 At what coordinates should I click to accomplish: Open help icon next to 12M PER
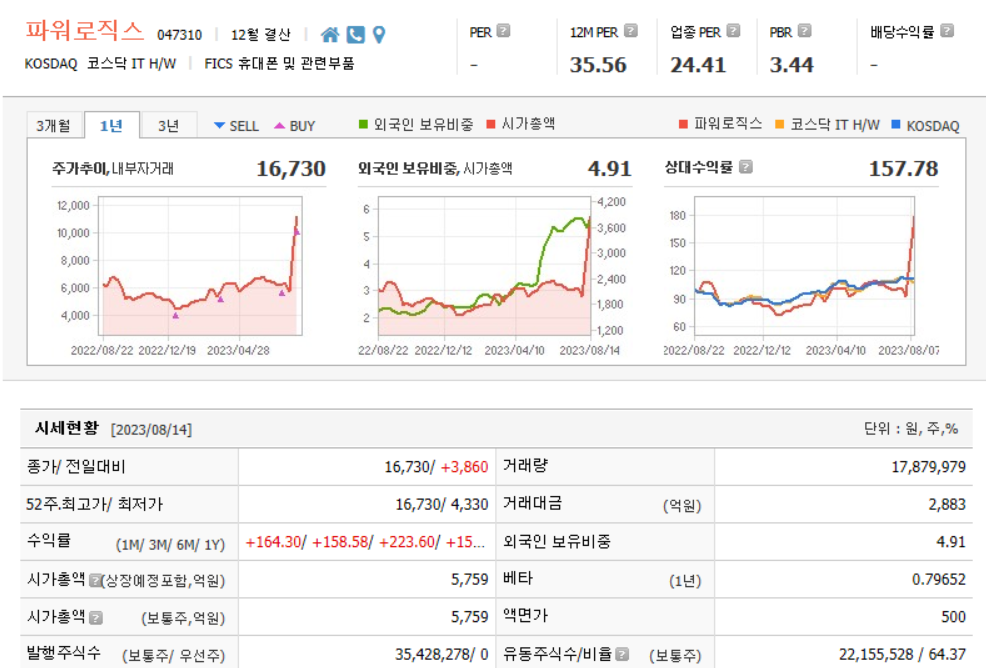(631, 31)
